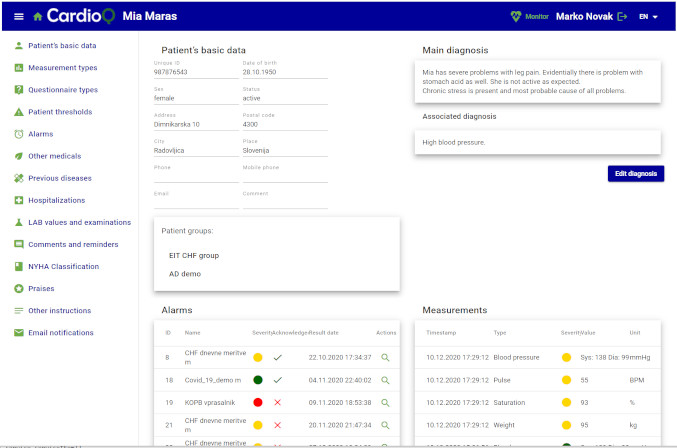Open NYHA Classification link

tap(63, 266)
